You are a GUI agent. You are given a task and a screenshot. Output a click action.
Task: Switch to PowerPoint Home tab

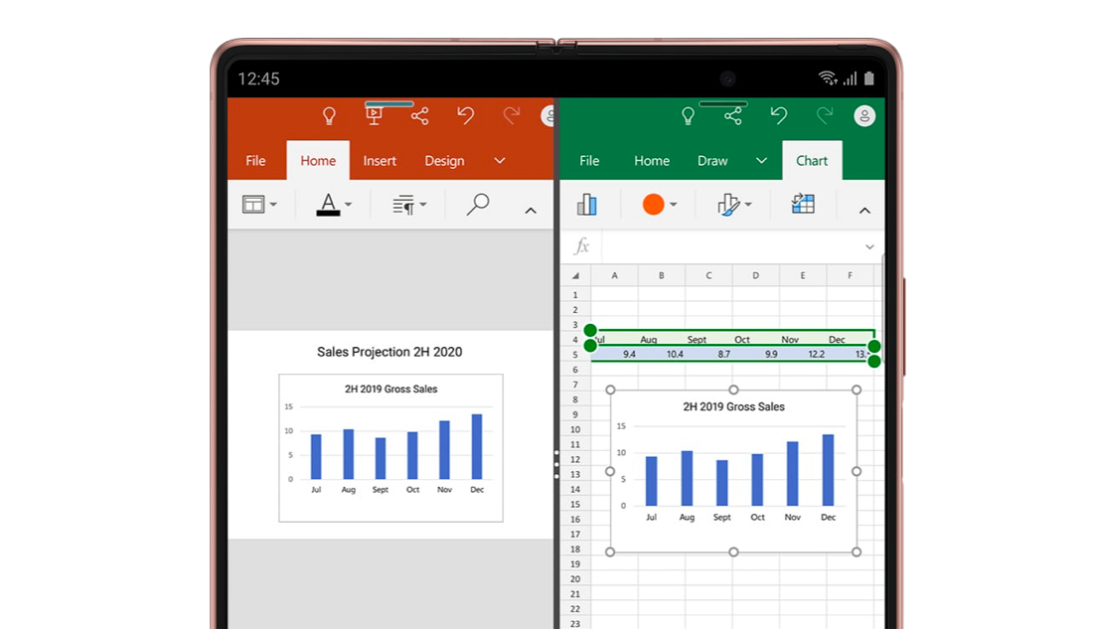point(318,161)
